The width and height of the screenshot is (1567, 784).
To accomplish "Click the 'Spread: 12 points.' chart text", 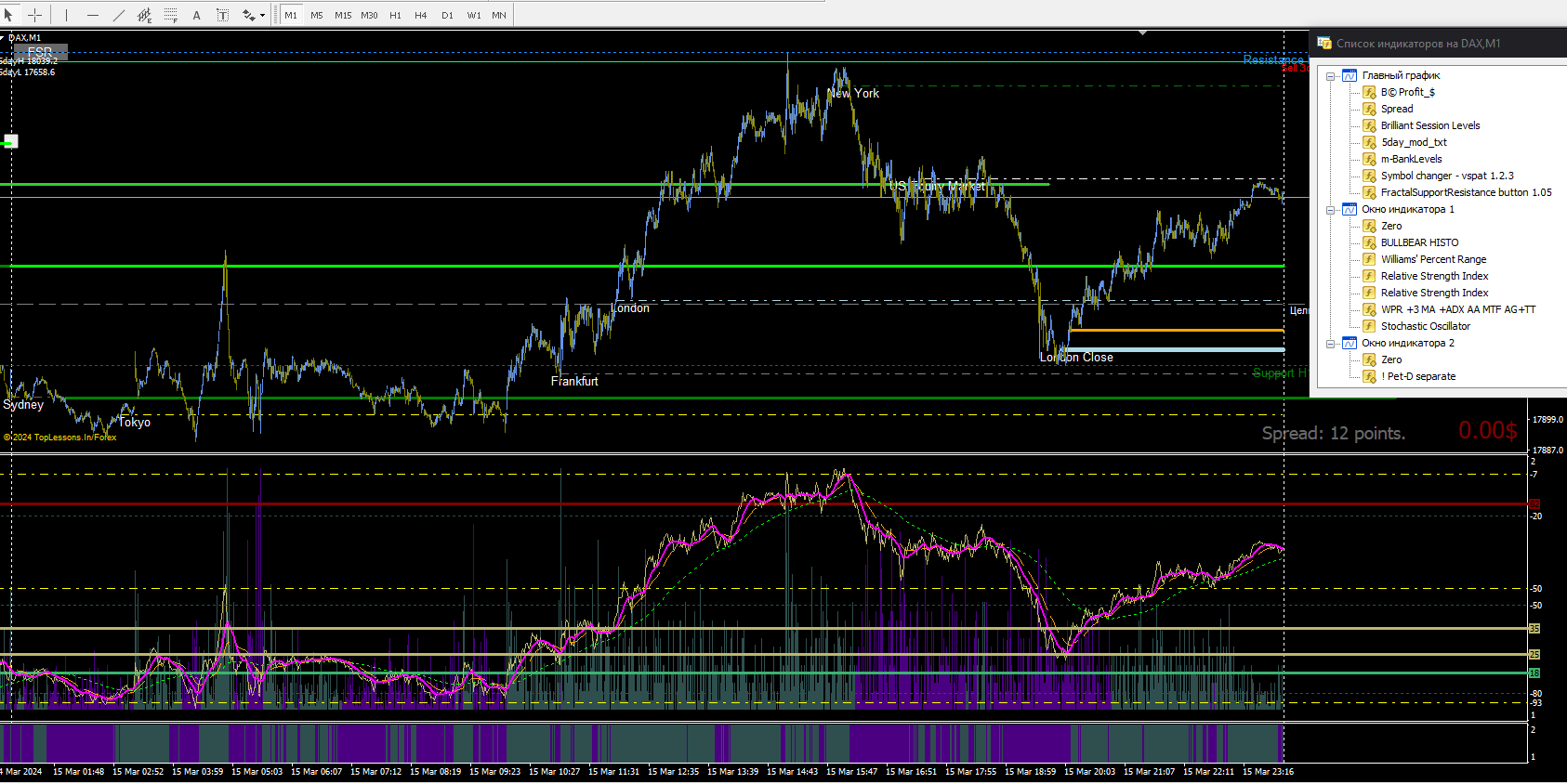I will [x=1334, y=433].
